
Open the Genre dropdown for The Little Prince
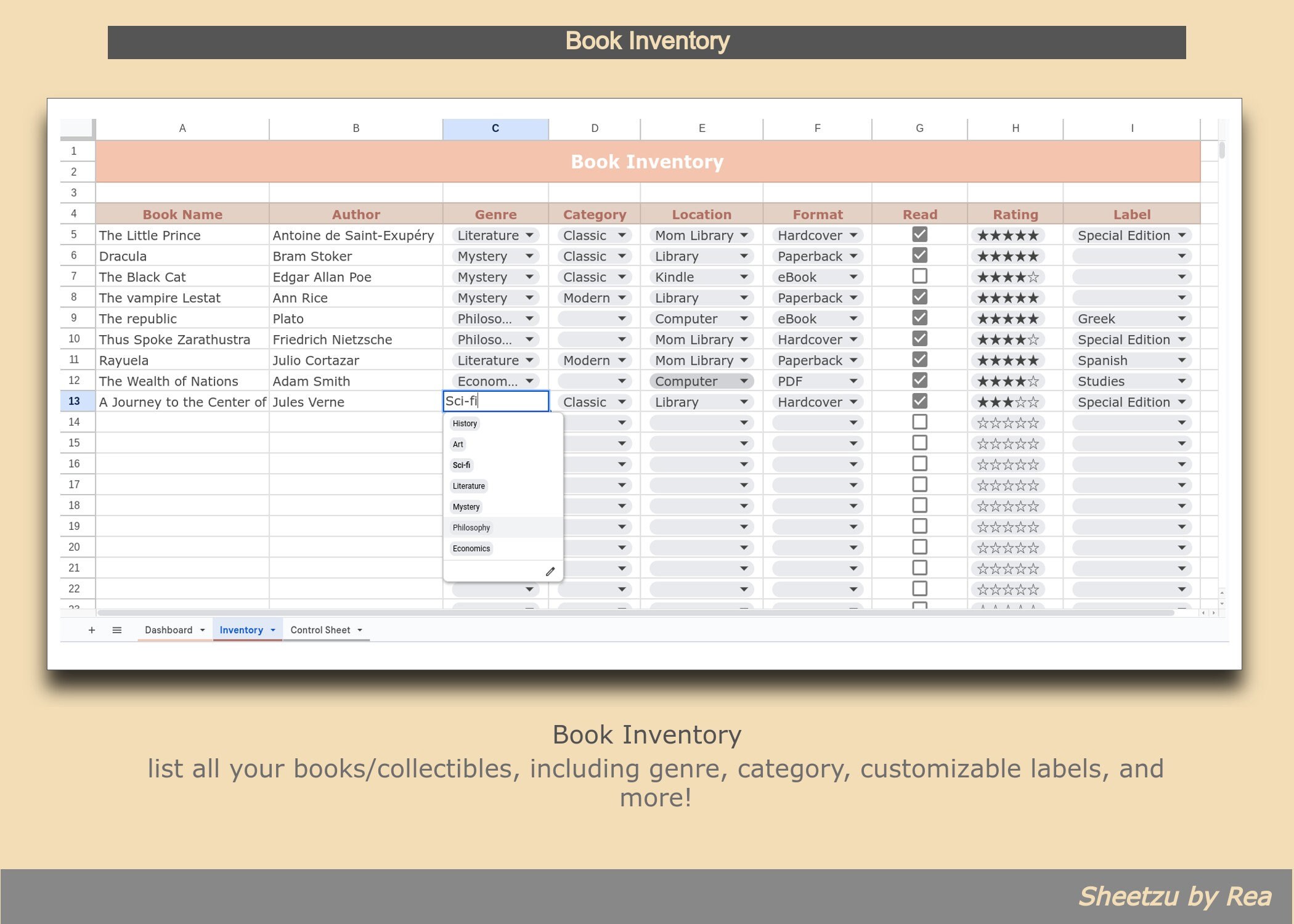click(531, 235)
